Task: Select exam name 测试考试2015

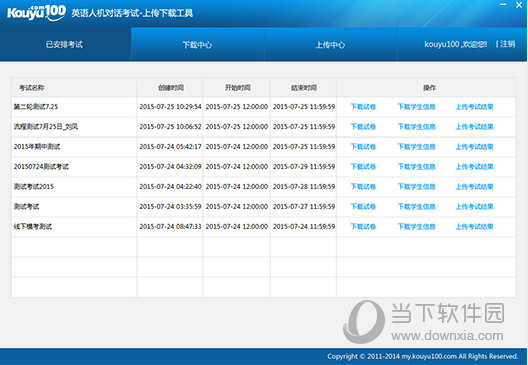Action: (x=34, y=187)
